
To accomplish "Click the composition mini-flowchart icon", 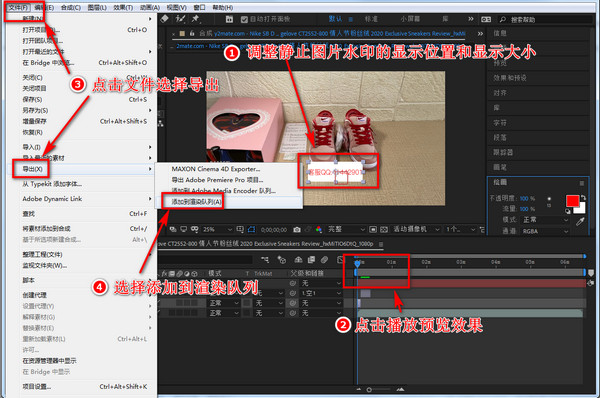I will 265,260.
